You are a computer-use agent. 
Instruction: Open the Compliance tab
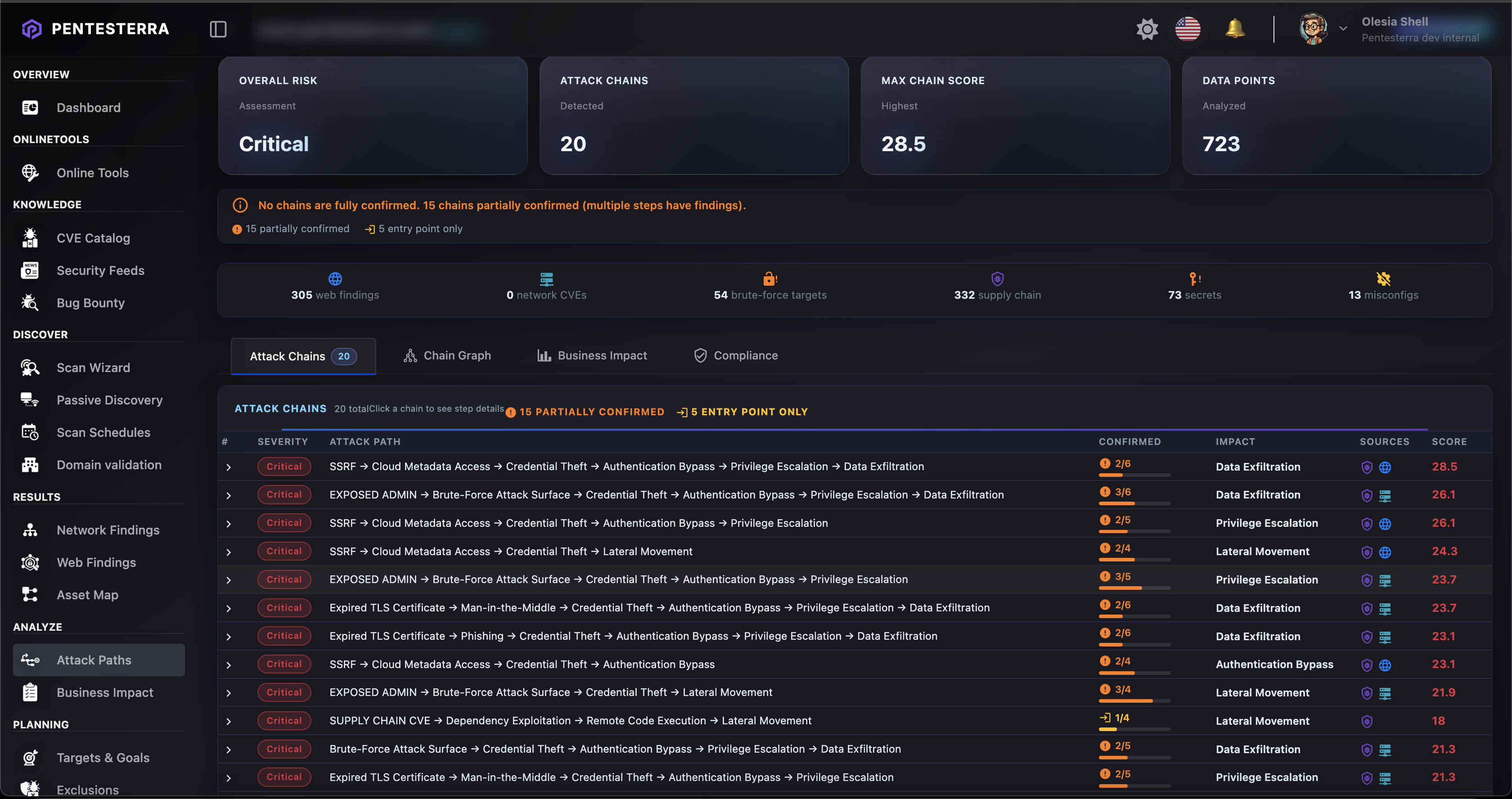(x=735, y=355)
